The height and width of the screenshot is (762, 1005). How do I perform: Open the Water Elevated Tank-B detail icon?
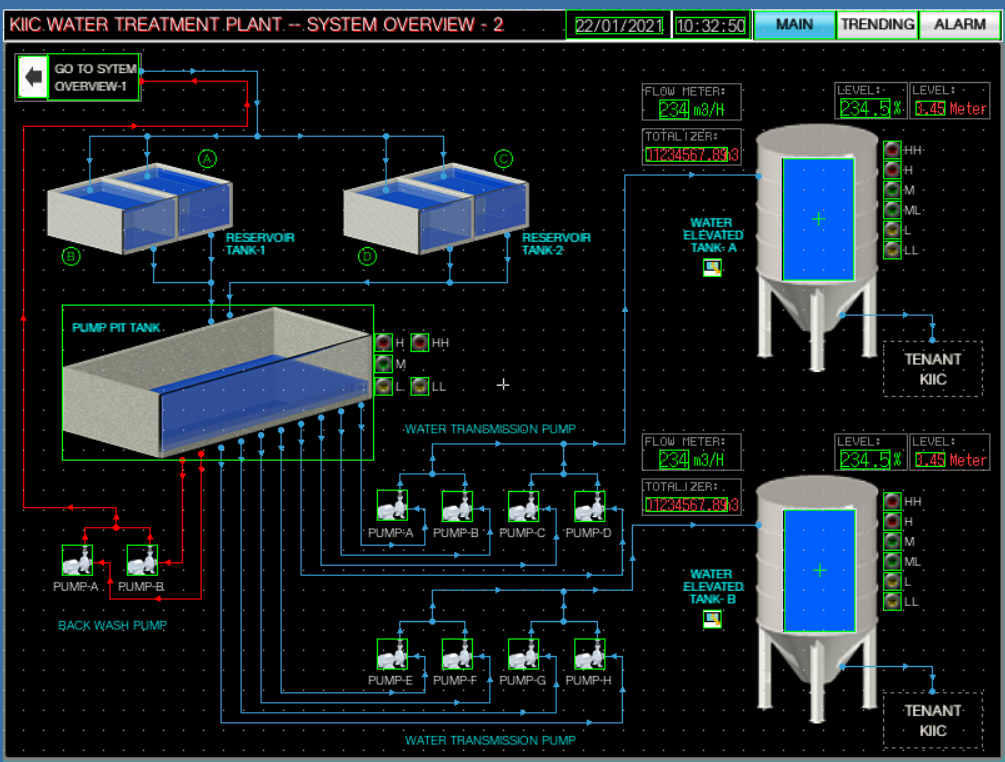pyautogui.click(x=712, y=619)
